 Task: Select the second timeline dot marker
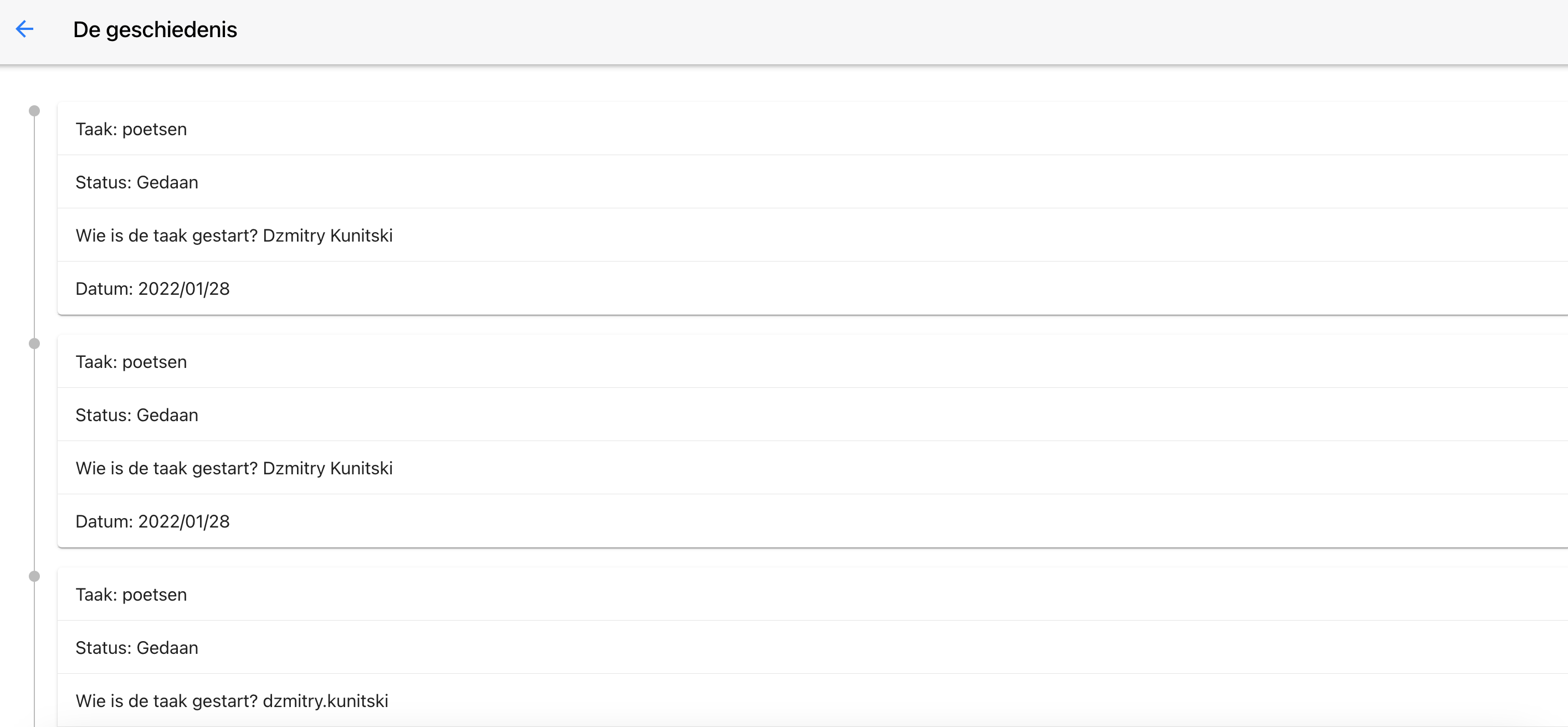(35, 344)
